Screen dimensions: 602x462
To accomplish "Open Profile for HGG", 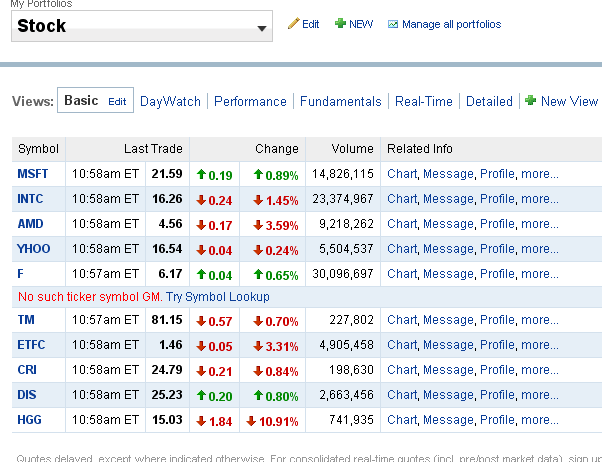I will [x=498, y=419].
